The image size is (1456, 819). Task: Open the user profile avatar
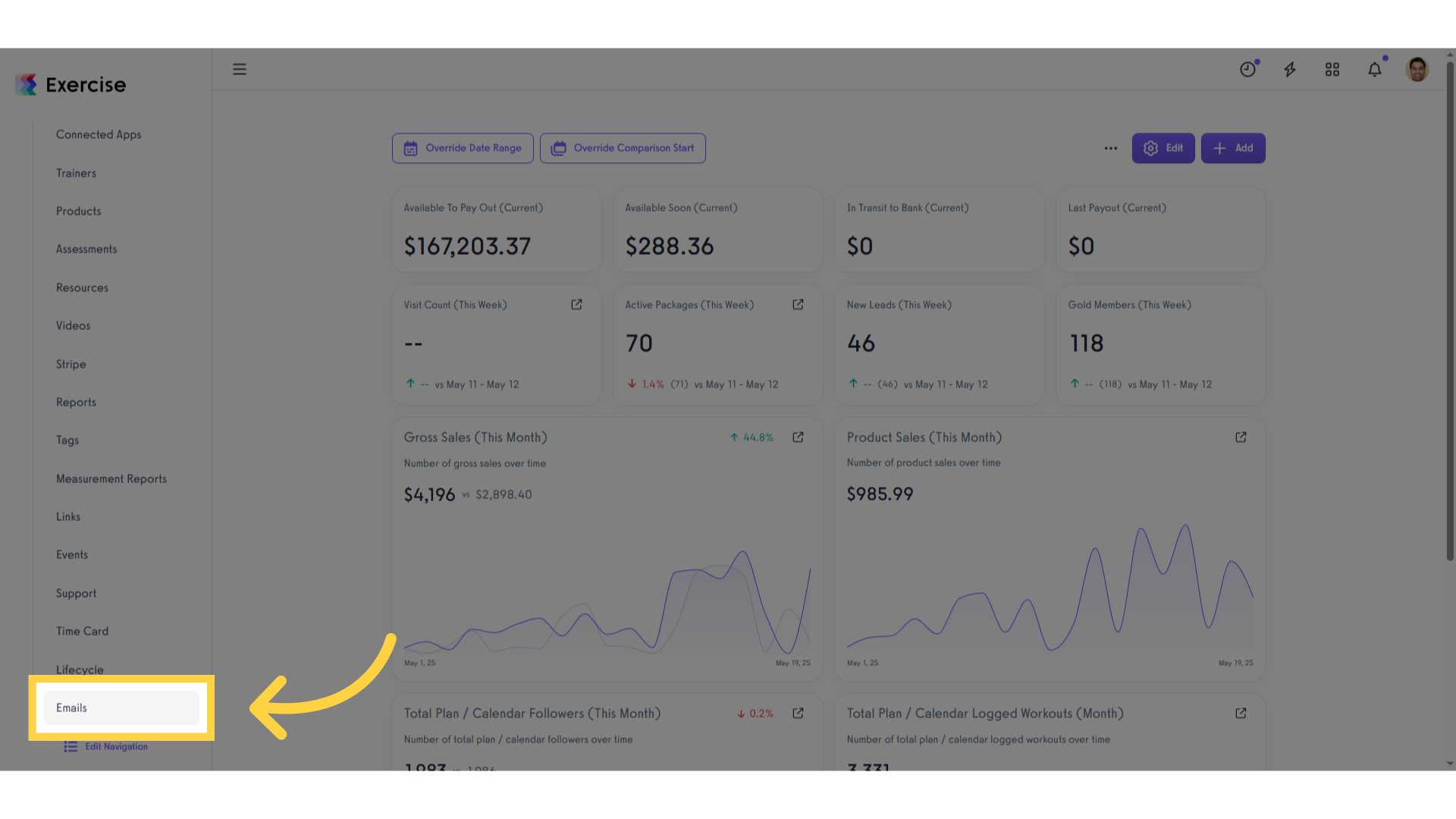pos(1417,69)
